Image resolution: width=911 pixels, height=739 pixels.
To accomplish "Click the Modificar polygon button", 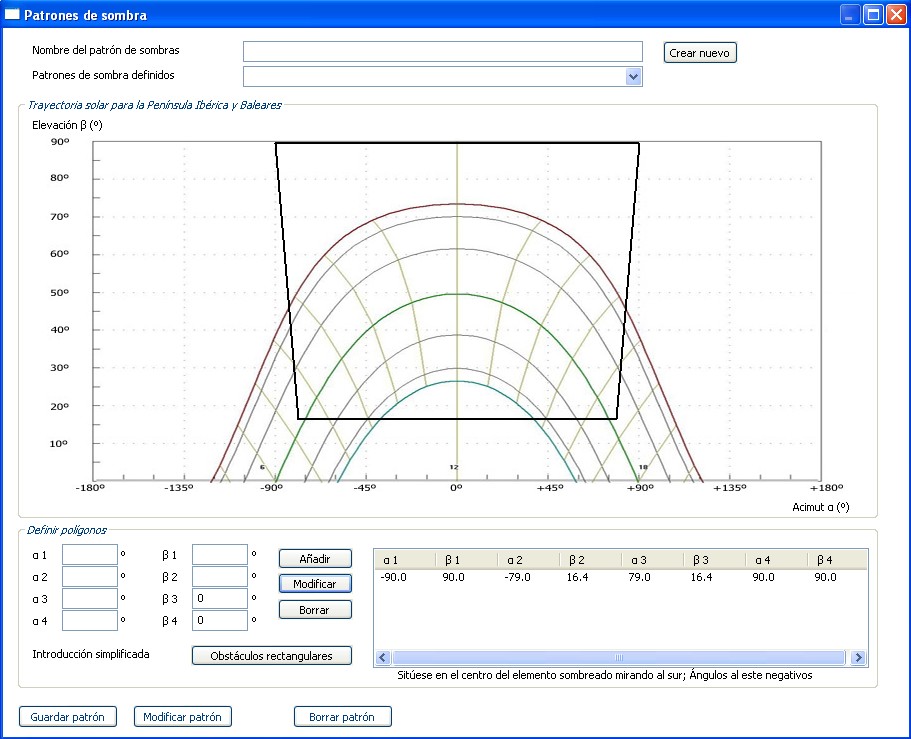I will tap(315, 584).
